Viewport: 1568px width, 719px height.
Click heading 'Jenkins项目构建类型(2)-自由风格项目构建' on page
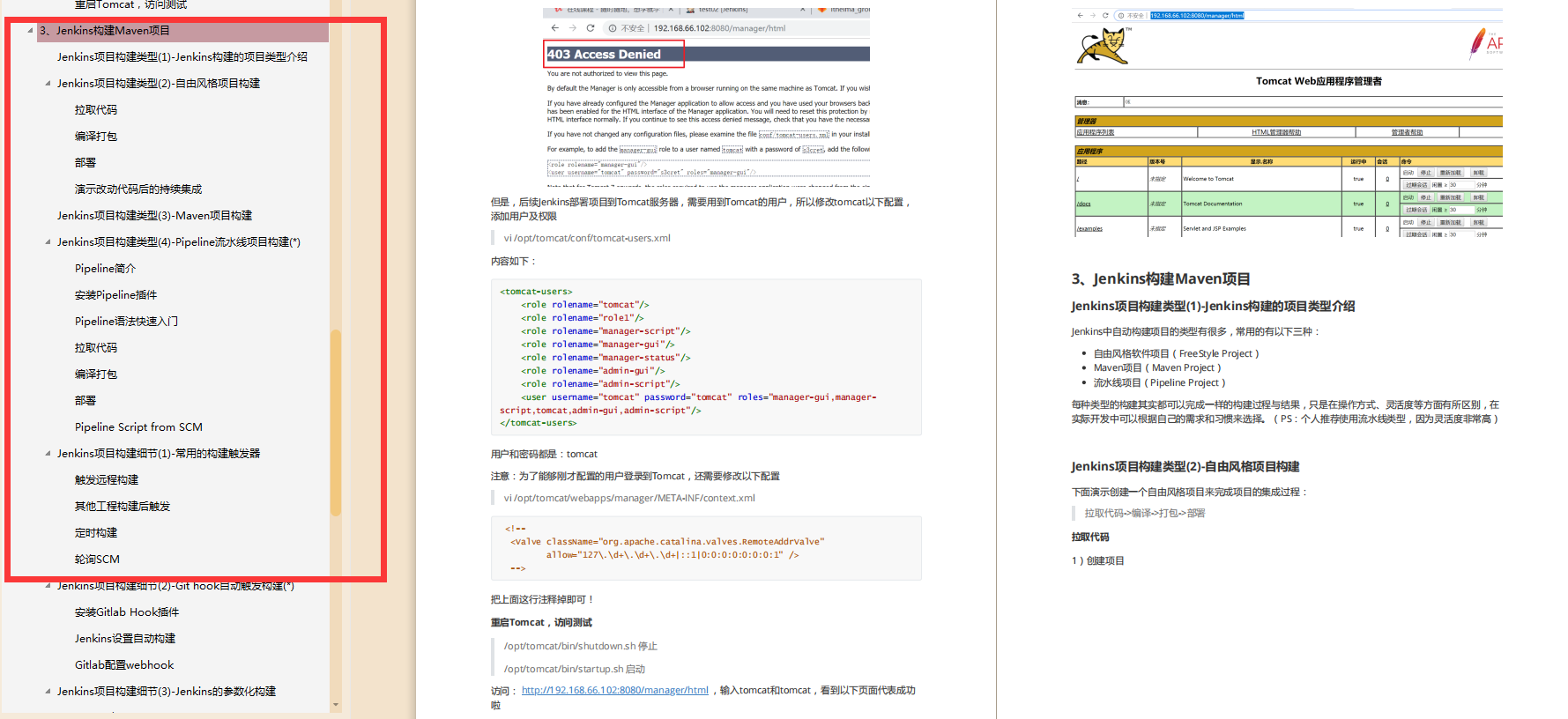click(x=1185, y=466)
